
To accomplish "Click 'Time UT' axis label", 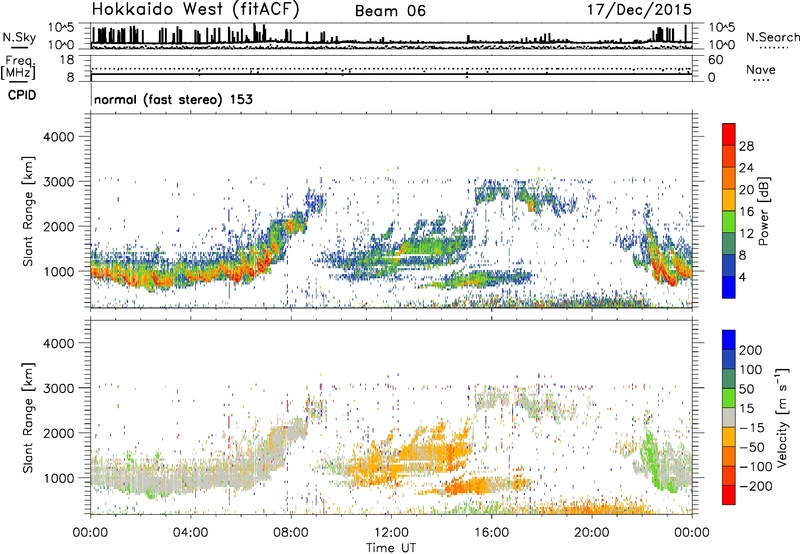I will 391,547.
